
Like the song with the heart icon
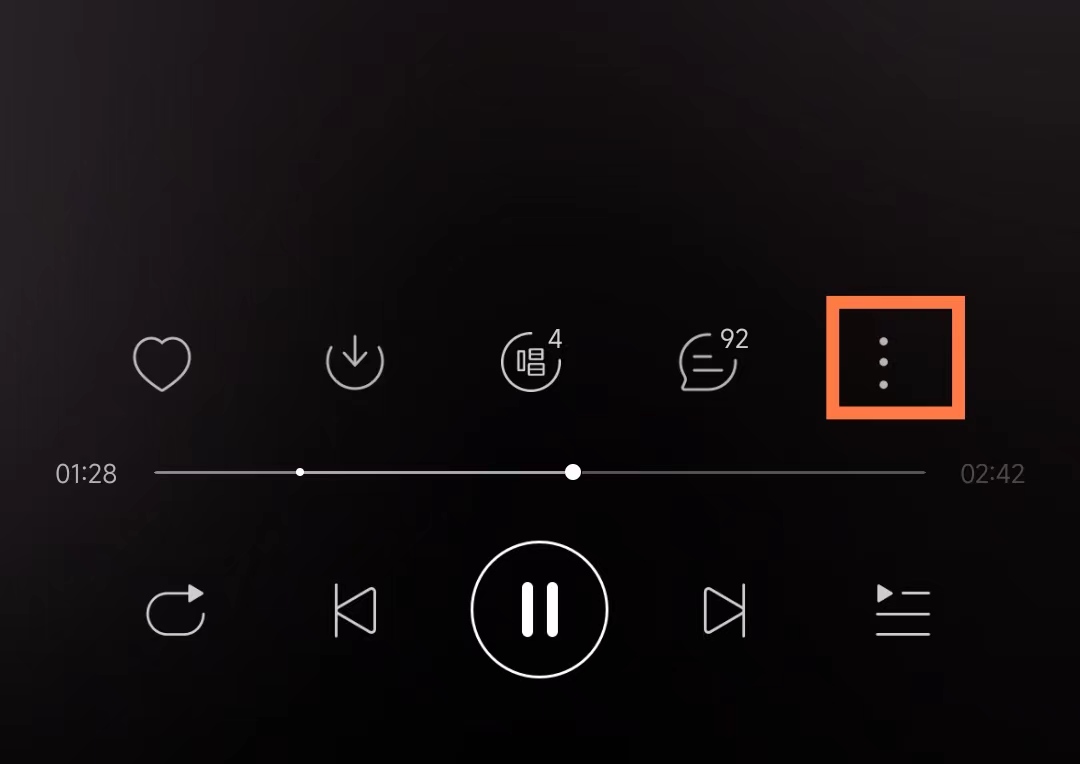162,363
